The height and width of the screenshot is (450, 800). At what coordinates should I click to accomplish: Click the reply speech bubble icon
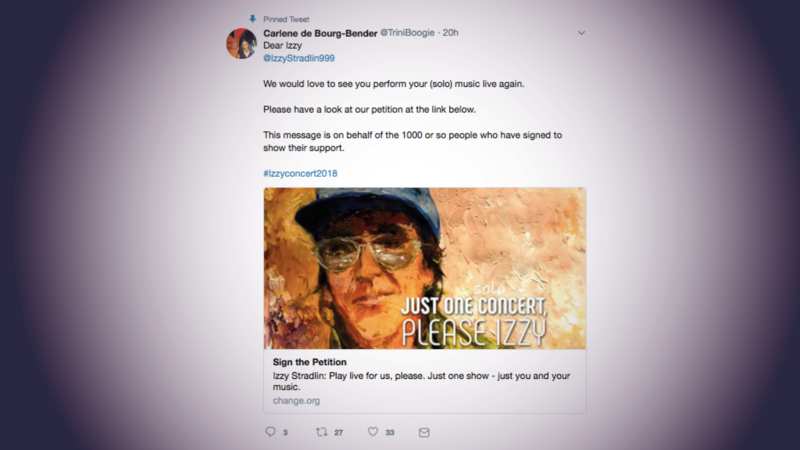pyautogui.click(x=270, y=432)
